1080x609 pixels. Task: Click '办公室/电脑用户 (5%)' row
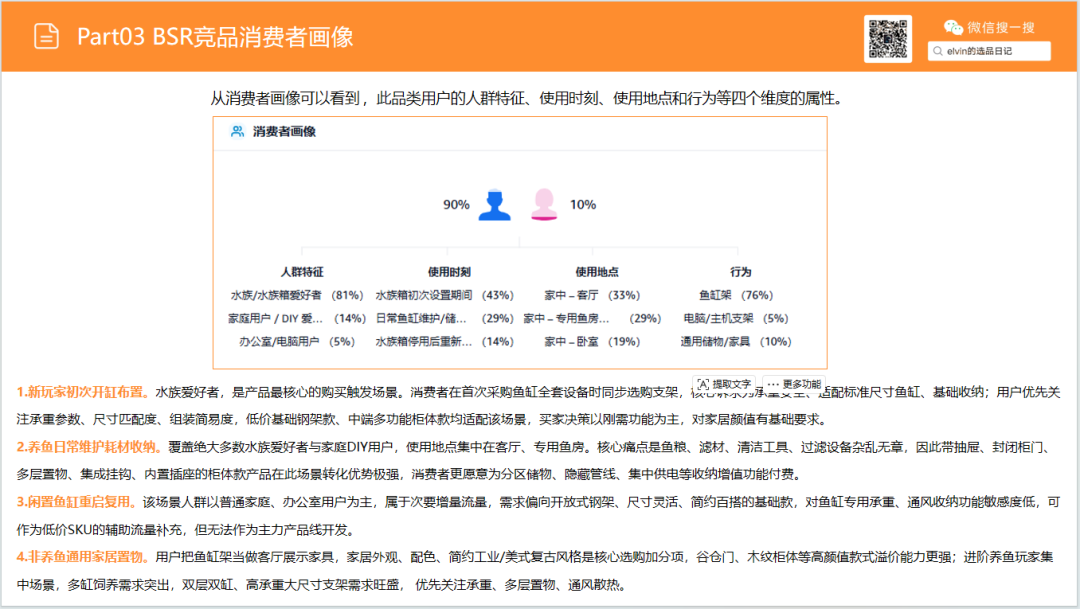click(x=297, y=342)
